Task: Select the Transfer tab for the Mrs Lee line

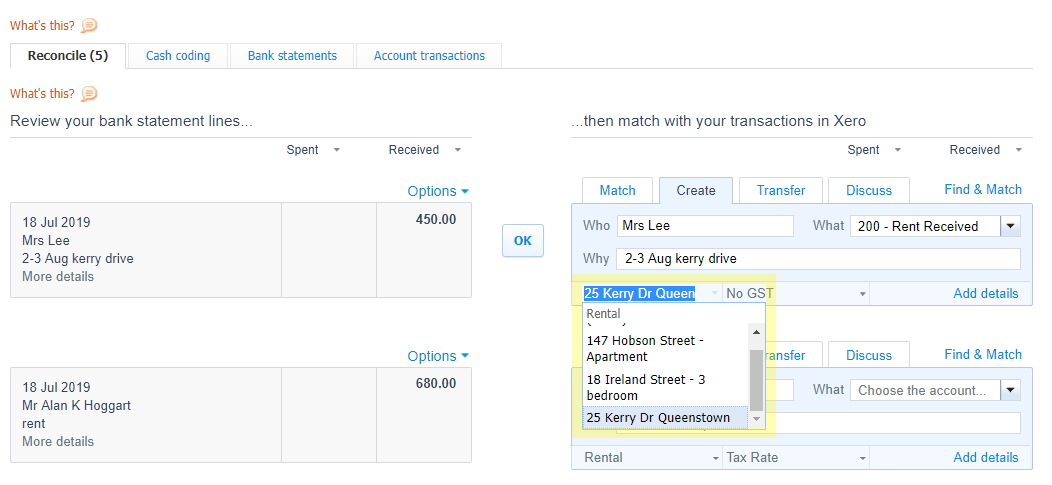Action: tap(781, 191)
